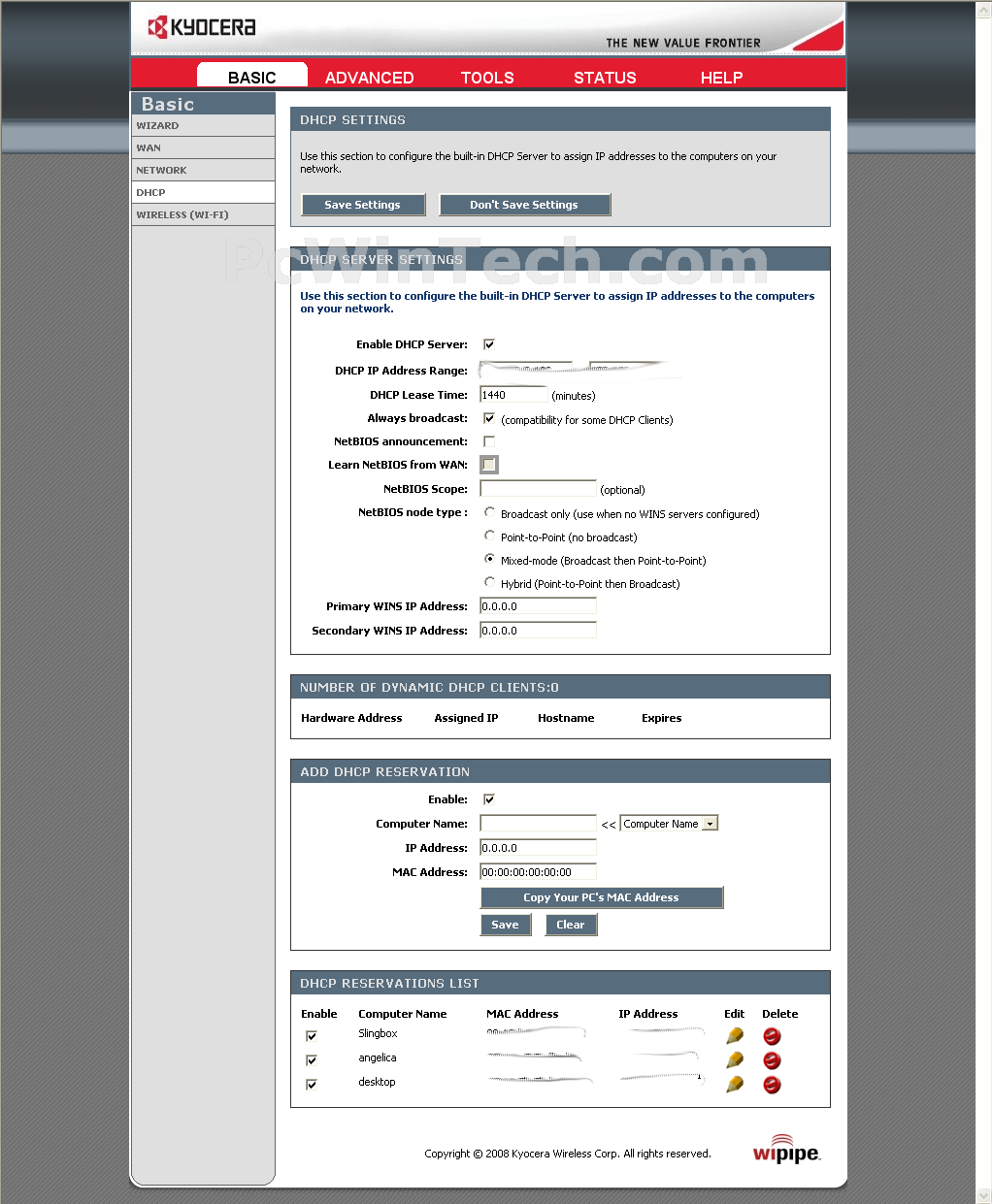The image size is (992, 1204).
Task: Toggle Enable DHCP Server checkbox
Action: click(x=489, y=344)
